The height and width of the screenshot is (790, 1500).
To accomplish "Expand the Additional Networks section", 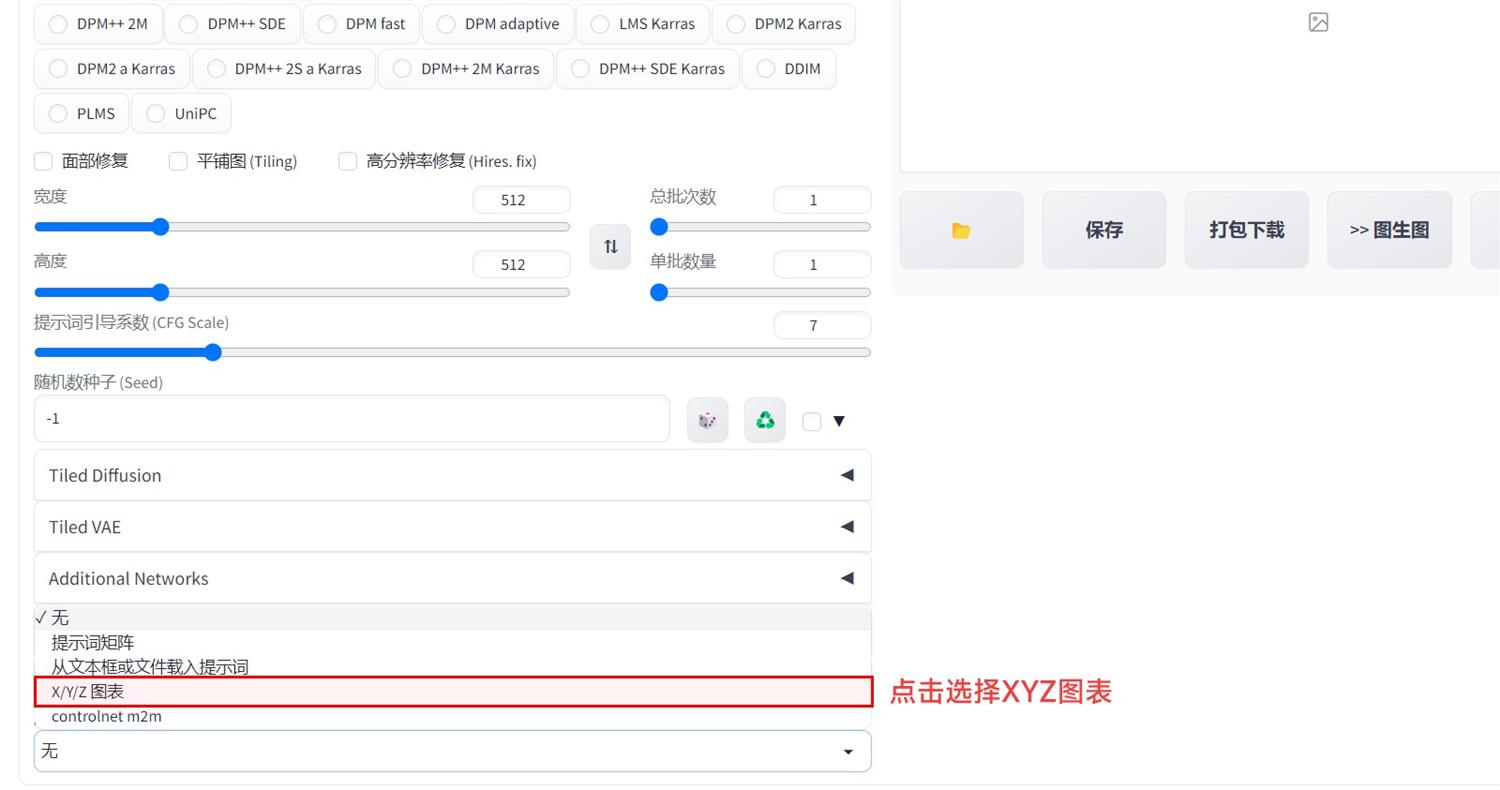I will (x=452, y=578).
